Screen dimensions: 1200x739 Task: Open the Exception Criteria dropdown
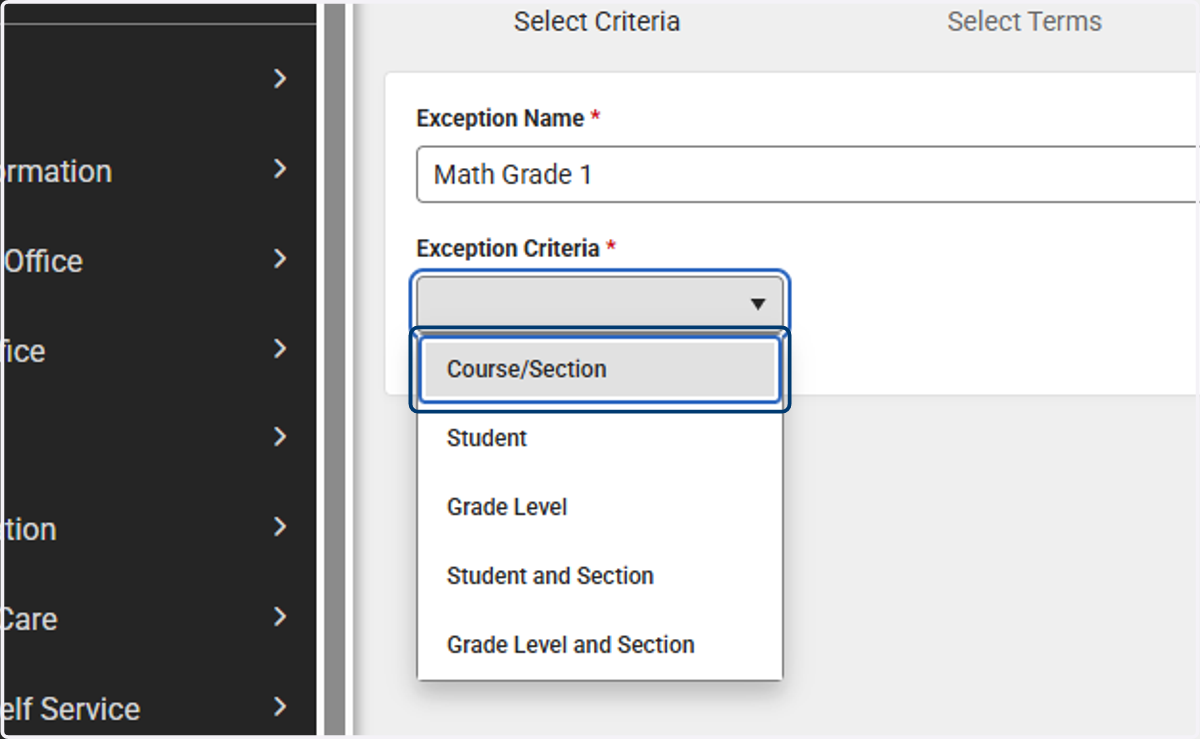click(600, 303)
